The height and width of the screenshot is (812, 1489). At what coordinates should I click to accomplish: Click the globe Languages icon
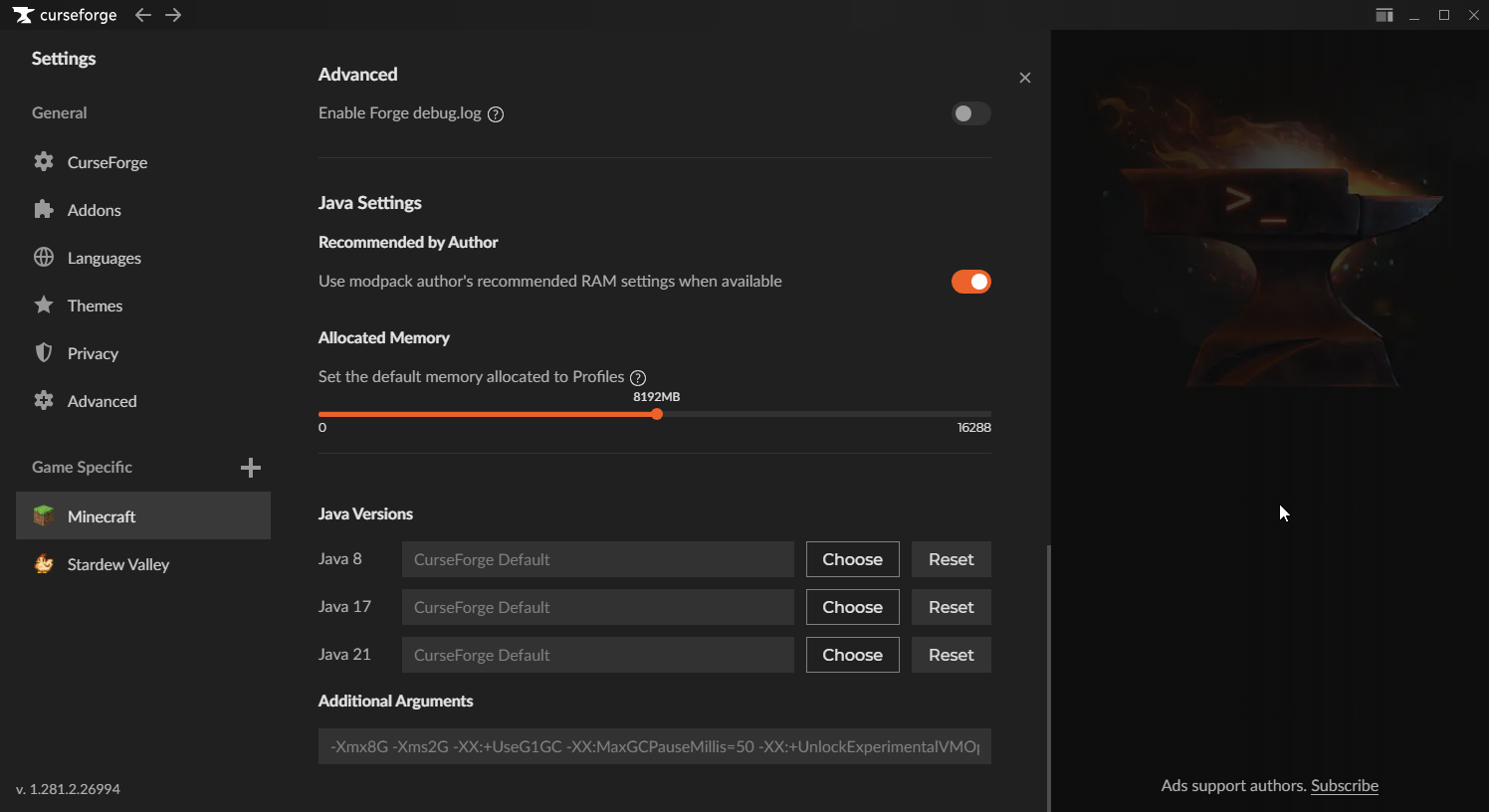pyautogui.click(x=44, y=257)
